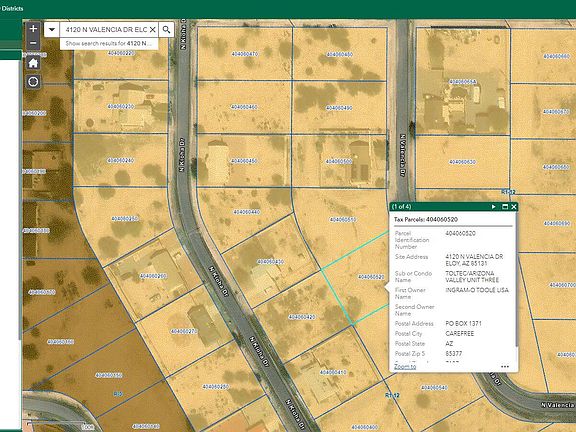This screenshot has width=576, height=432.
Task: Close the Tax Parcels popup
Action: pos(514,207)
